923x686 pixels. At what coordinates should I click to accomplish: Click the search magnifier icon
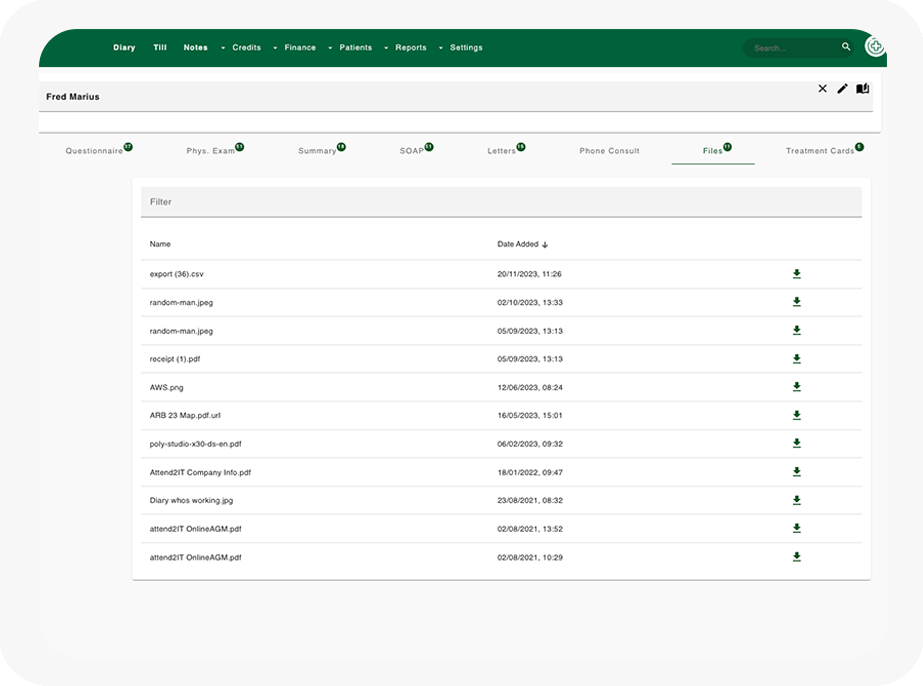coord(846,47)
